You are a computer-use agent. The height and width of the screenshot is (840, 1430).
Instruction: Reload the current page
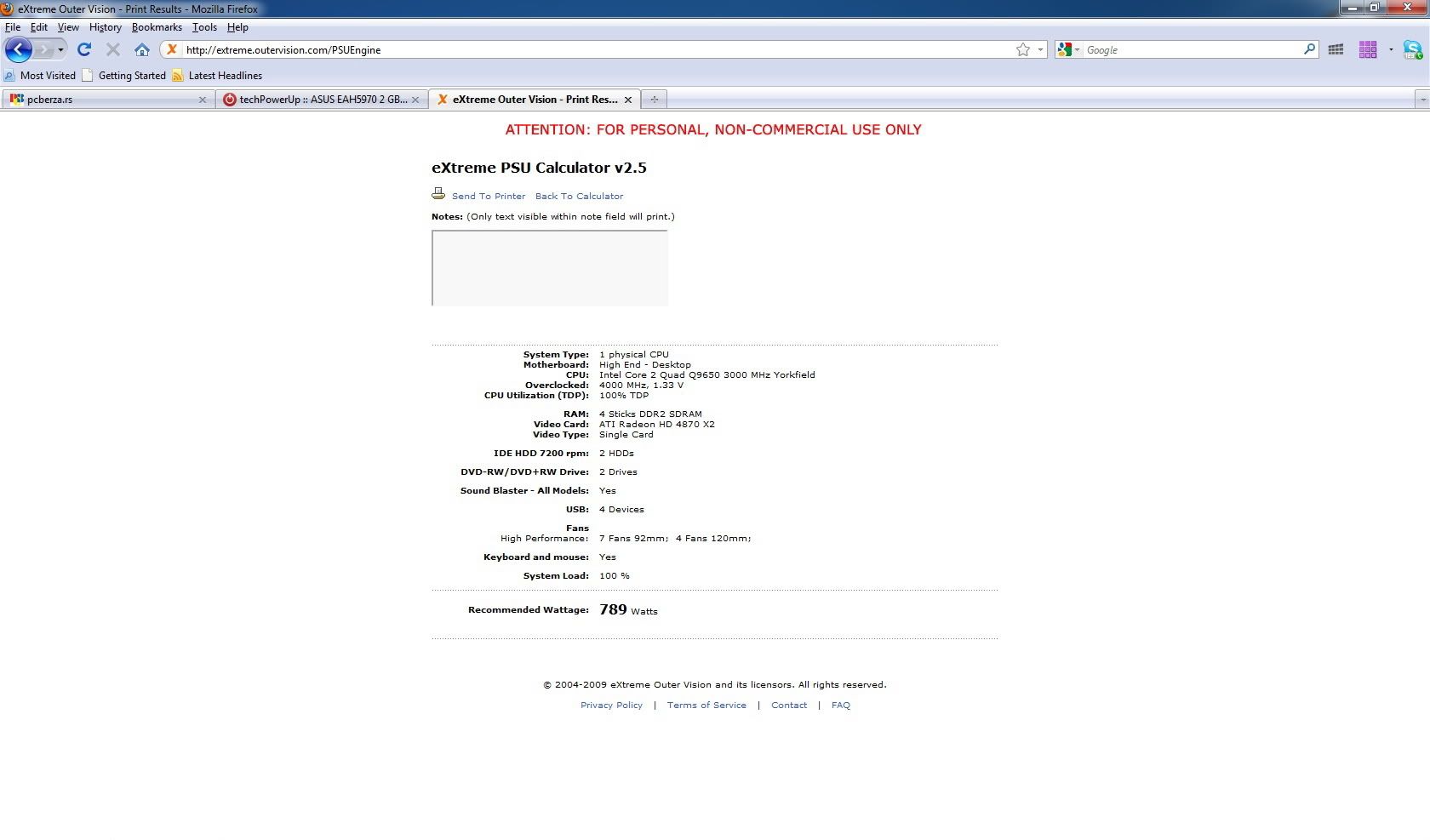tap(84, 49)
